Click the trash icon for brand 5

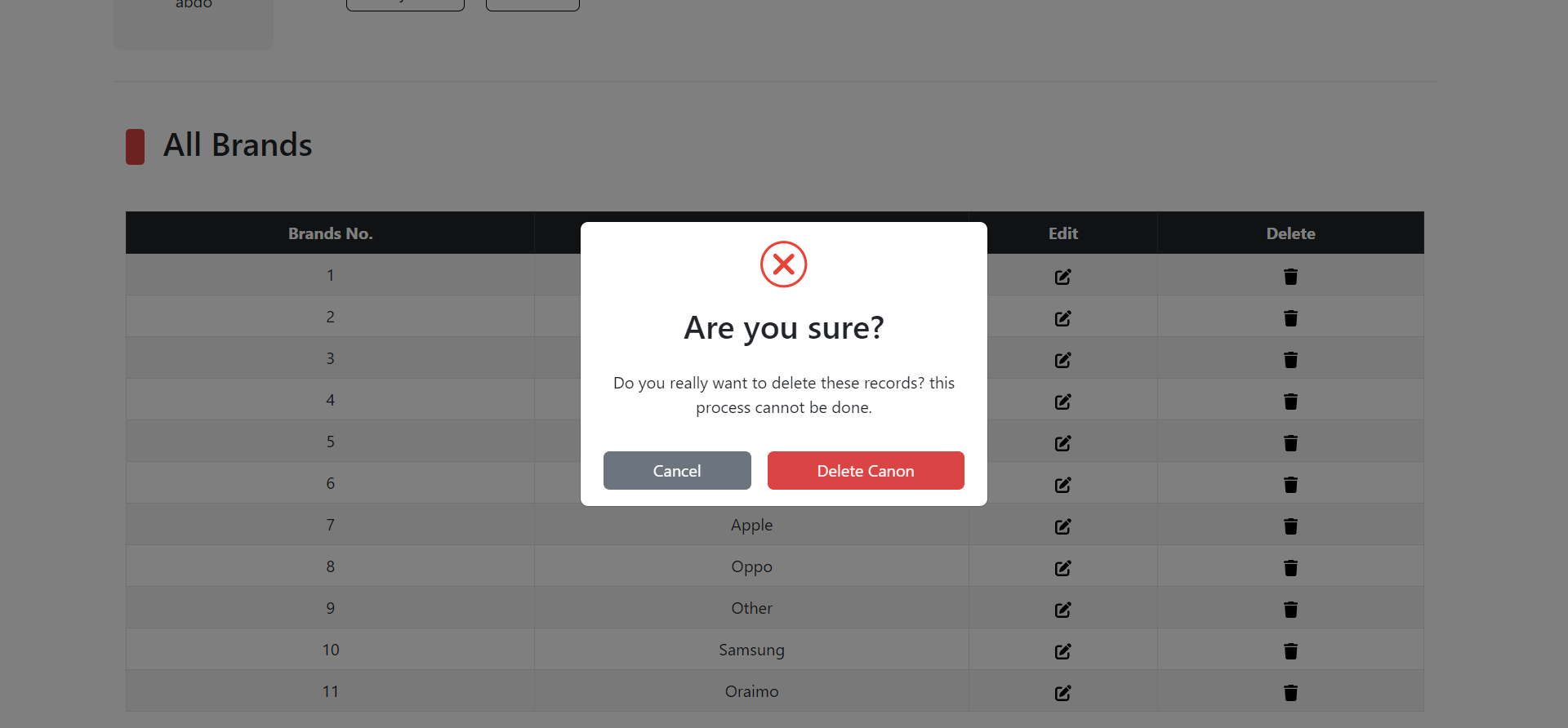point(1290,443)
